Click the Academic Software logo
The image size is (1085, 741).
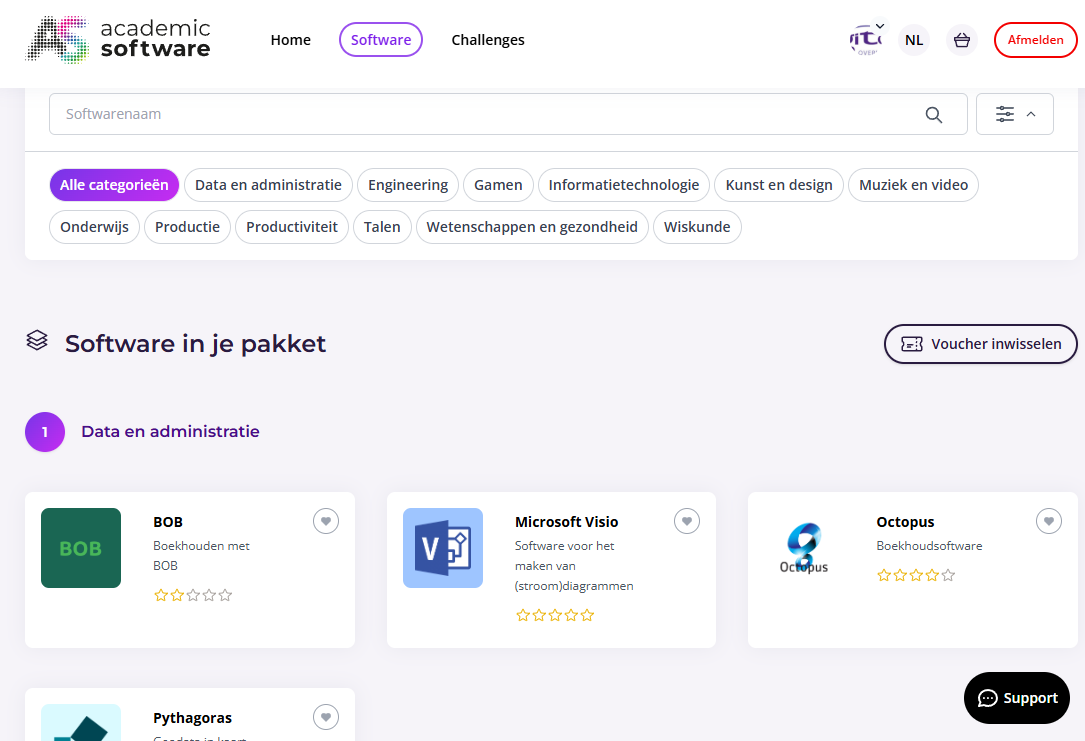[x=118, y=39]
